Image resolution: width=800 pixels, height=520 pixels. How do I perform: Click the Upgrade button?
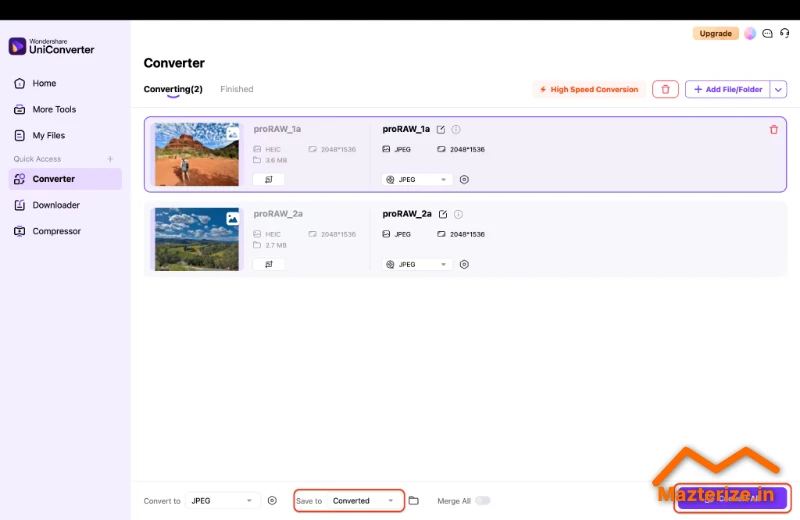pos(715,33)
